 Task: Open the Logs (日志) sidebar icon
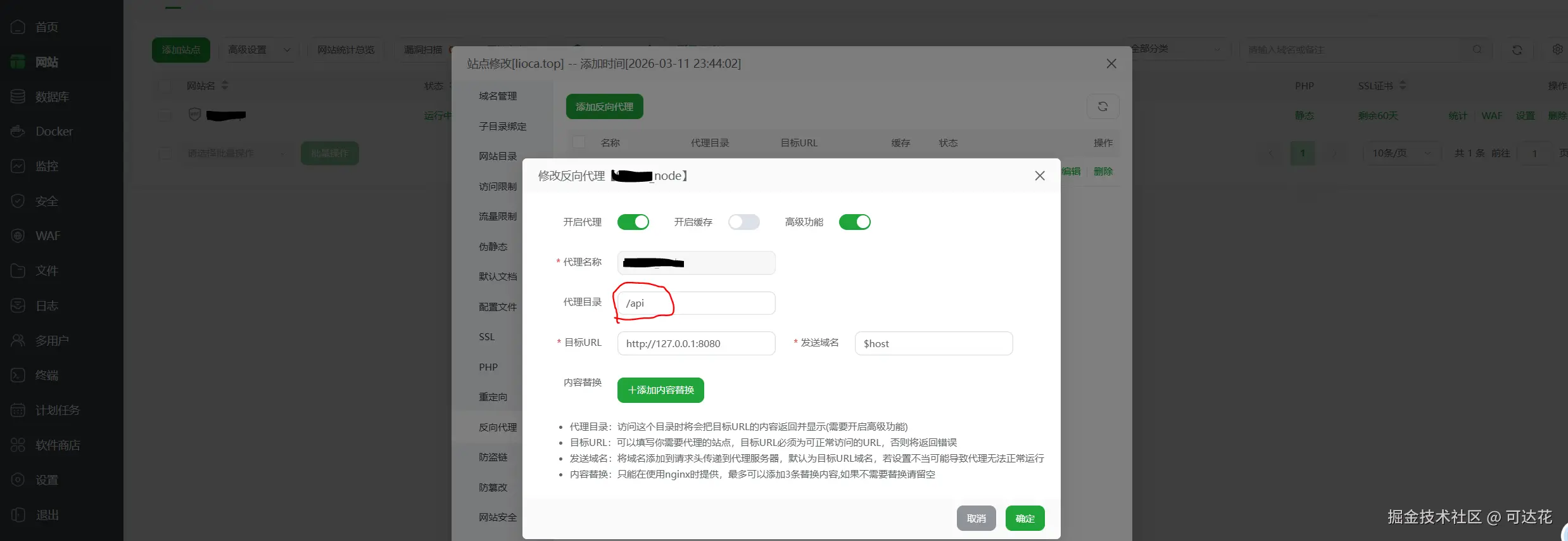point(18,306)
